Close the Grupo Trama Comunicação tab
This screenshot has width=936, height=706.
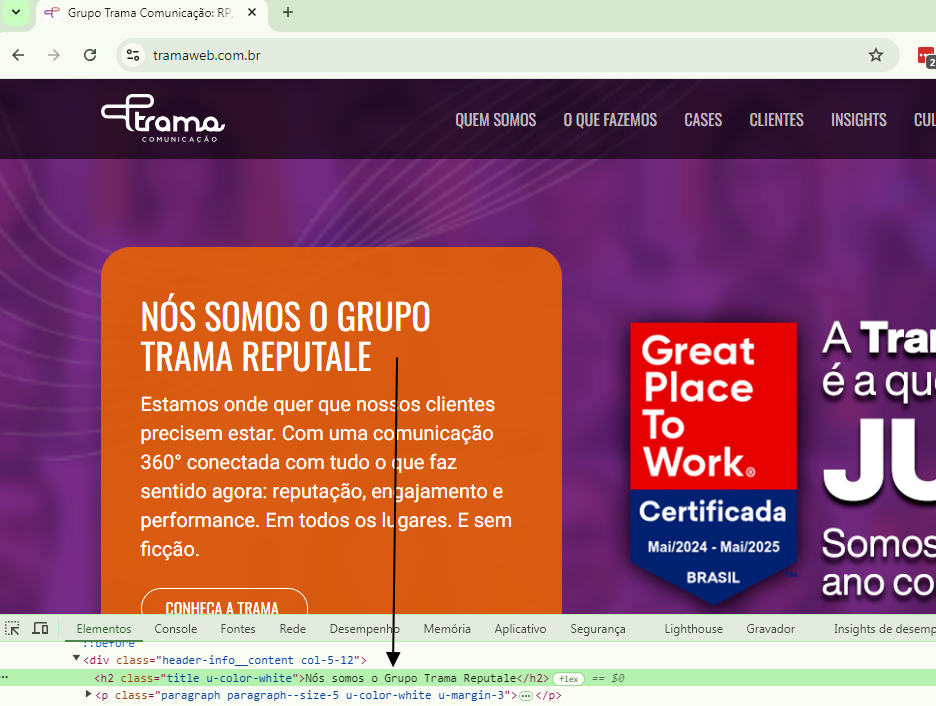click(252, 12)
